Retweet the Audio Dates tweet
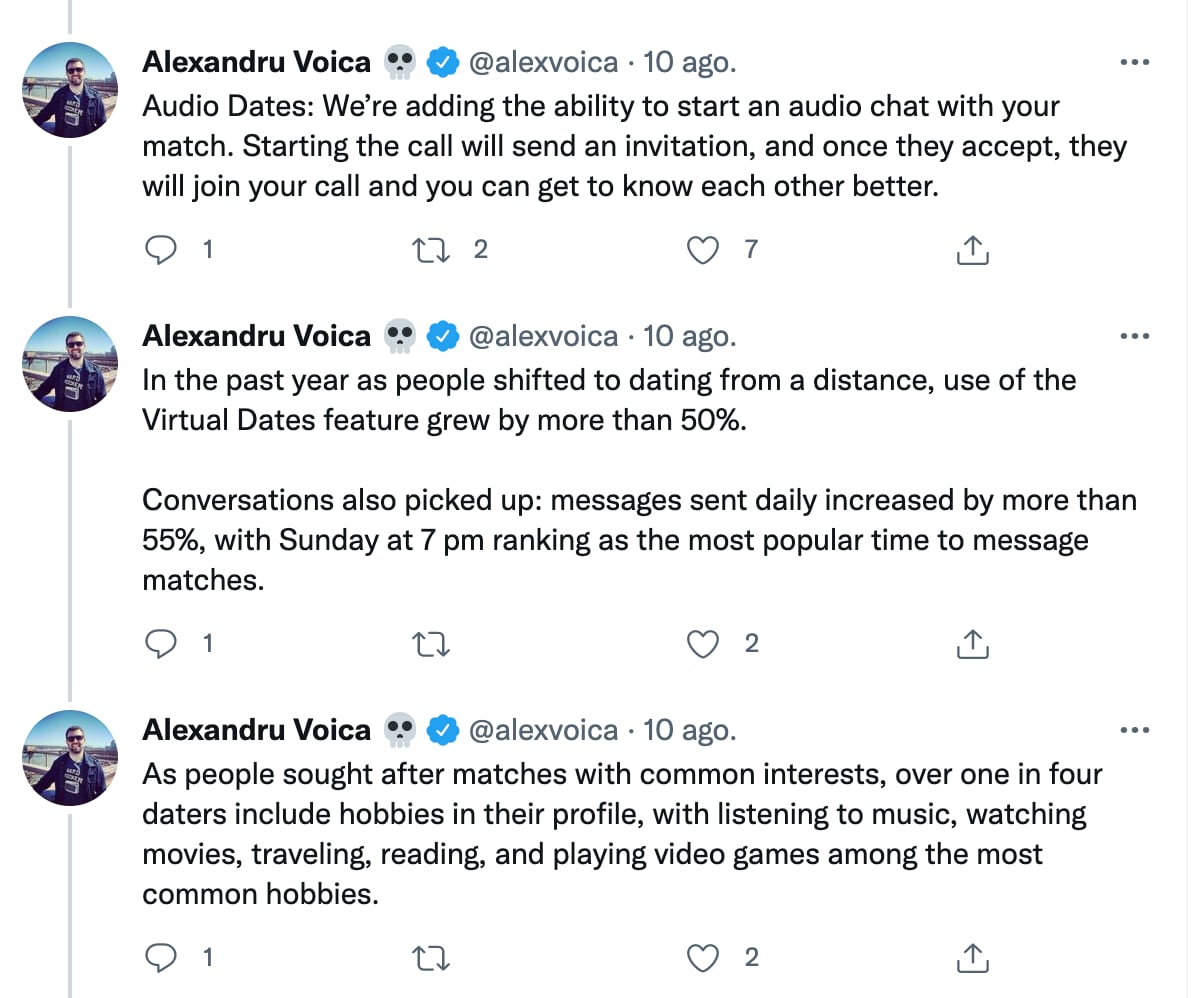This screenshot has width=1198, height=998. (432, 250)
